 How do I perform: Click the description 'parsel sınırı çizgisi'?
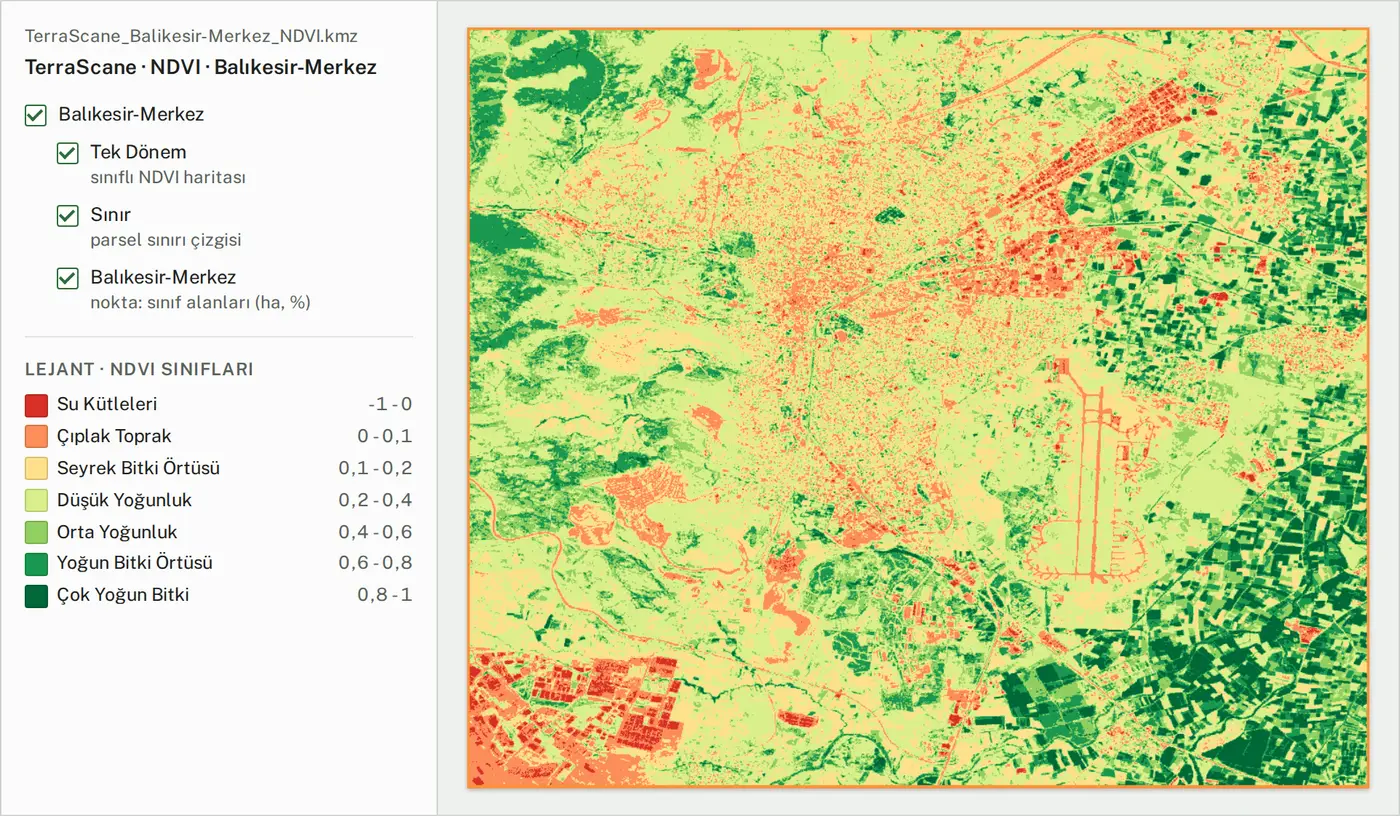pyautogui.click(x=165, y=240)
